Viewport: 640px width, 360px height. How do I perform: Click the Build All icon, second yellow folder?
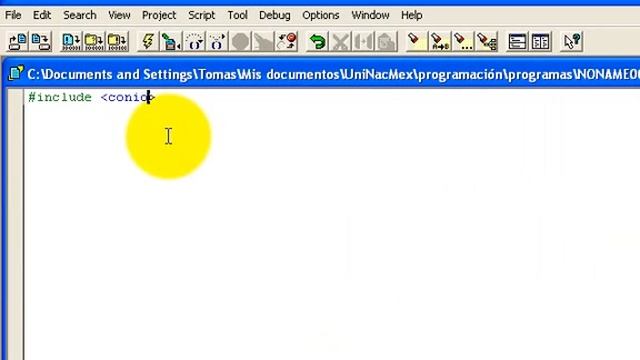118,41
